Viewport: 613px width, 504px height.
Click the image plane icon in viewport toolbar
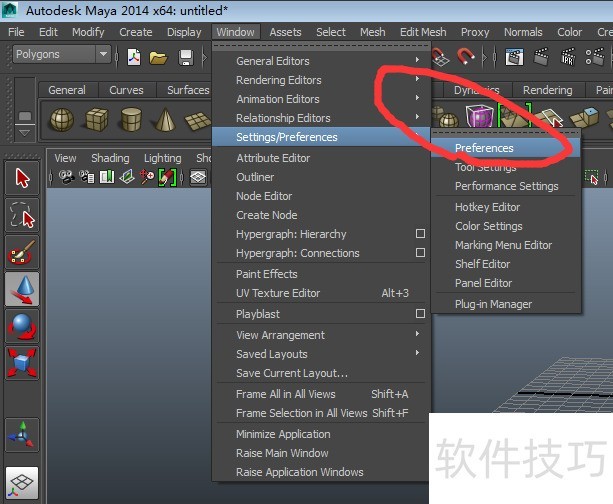coord(127,177)
